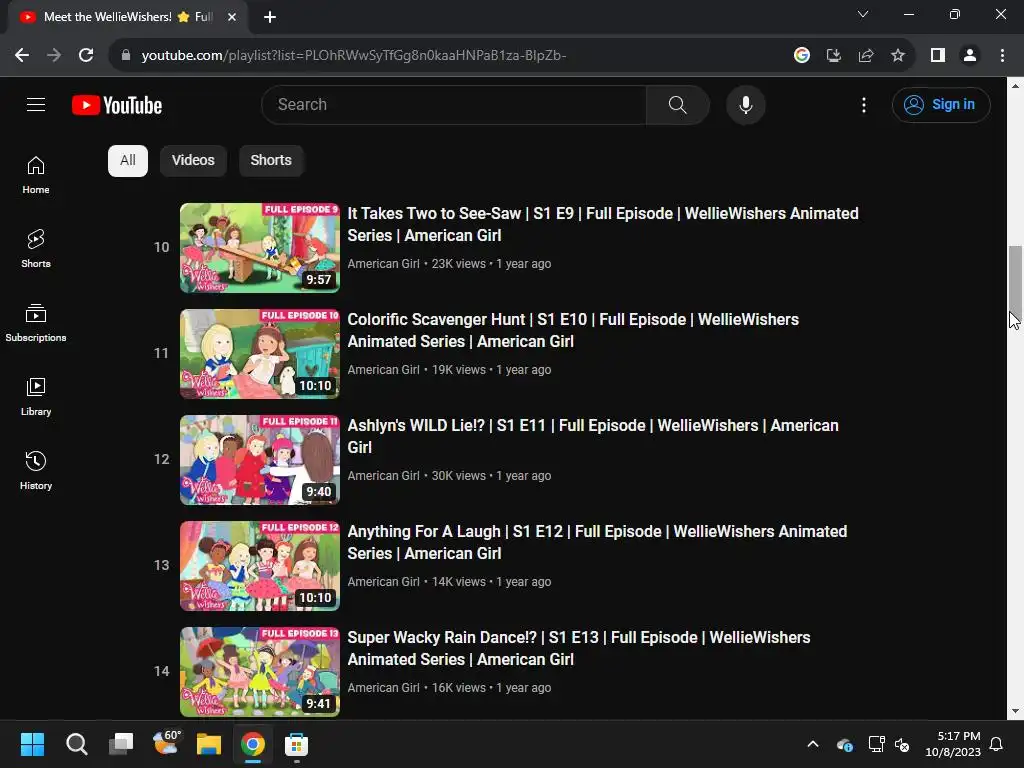
Task: View site information lock icon
Action: coord(126,56)
